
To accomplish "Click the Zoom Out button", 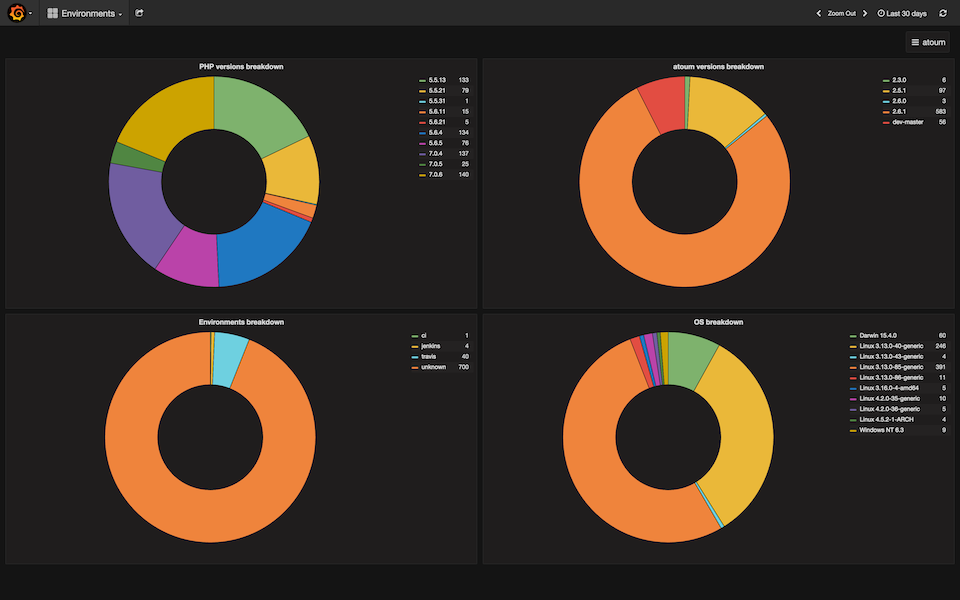I will coord(841,13).
